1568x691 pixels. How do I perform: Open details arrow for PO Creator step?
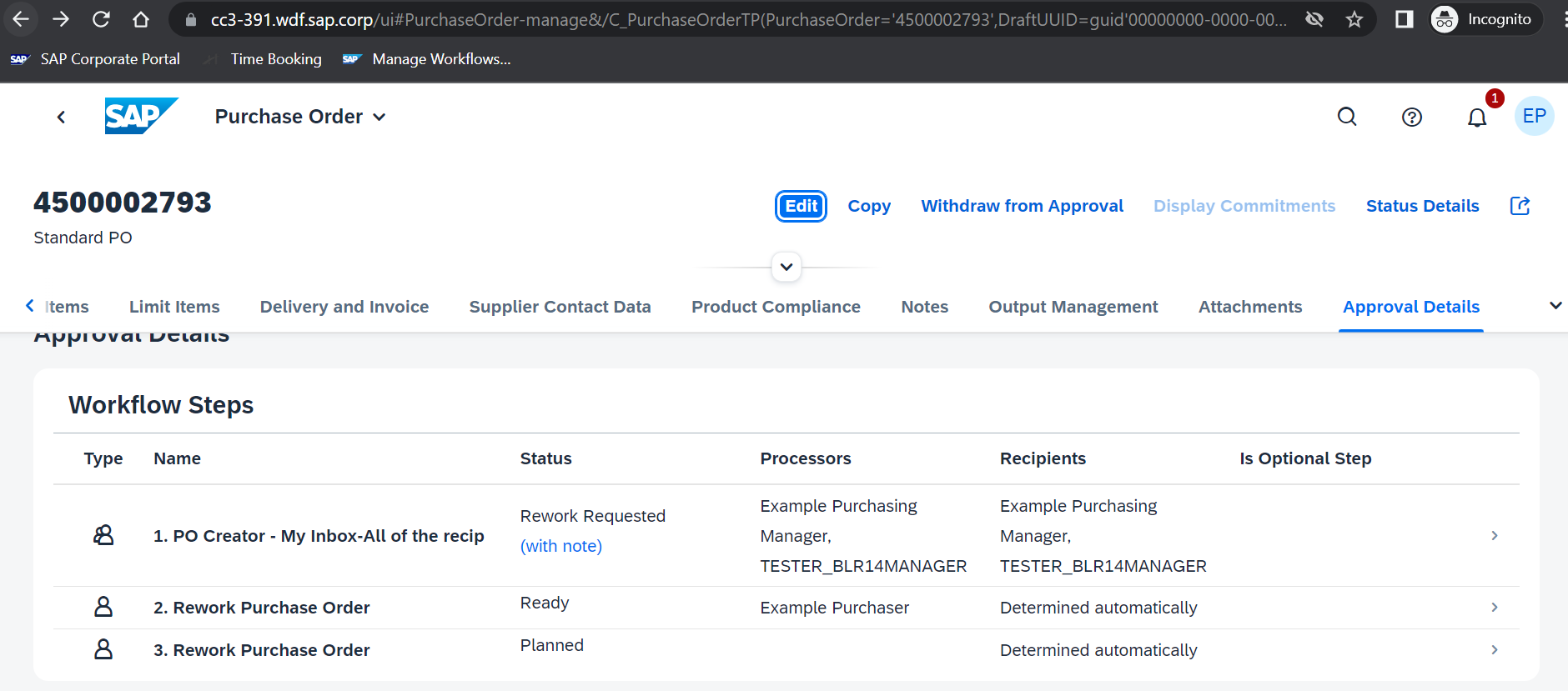(x=1495, y=535)
